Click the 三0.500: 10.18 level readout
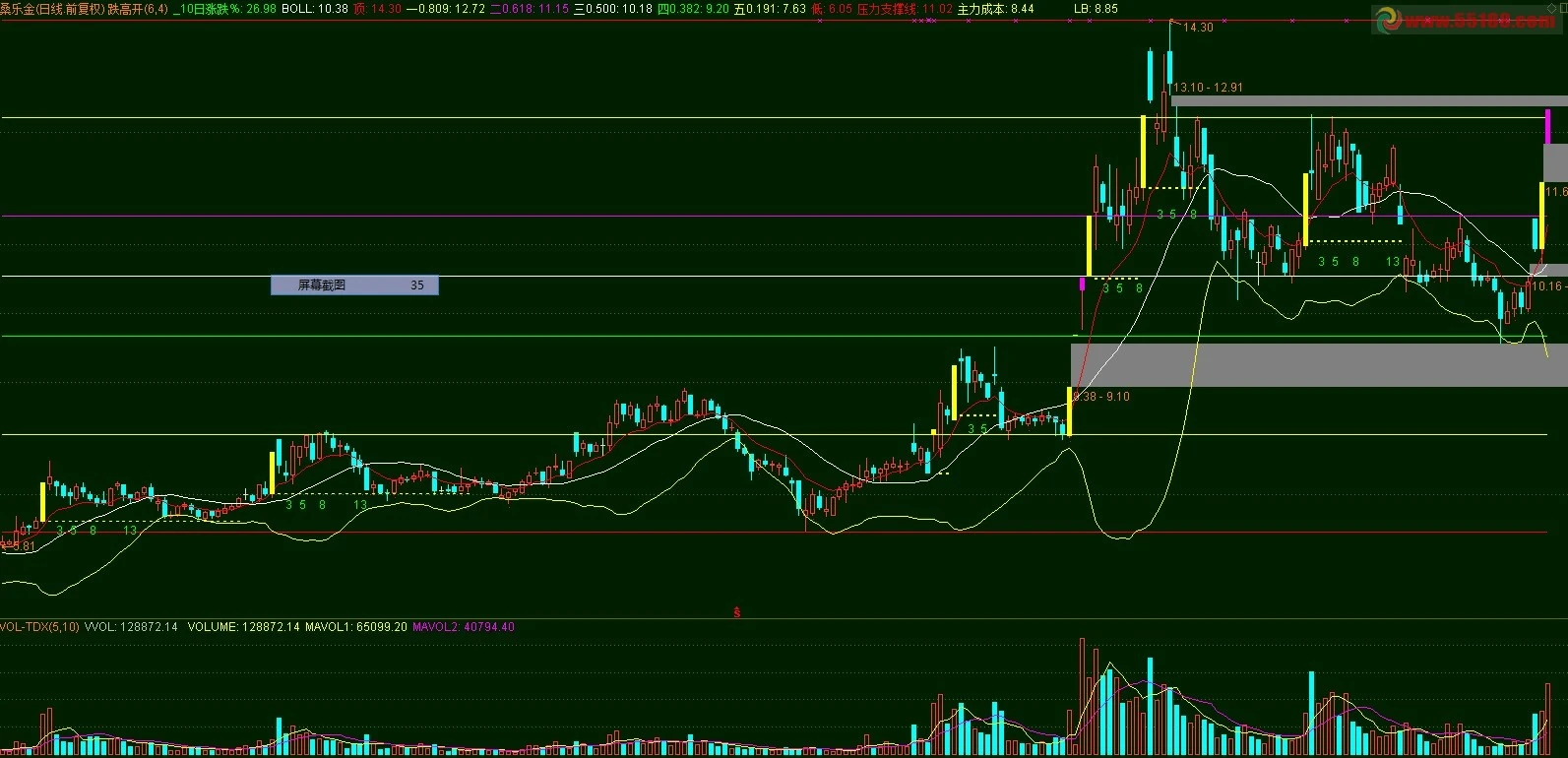The image size is (1568, 758). click(x=613, y=9)
